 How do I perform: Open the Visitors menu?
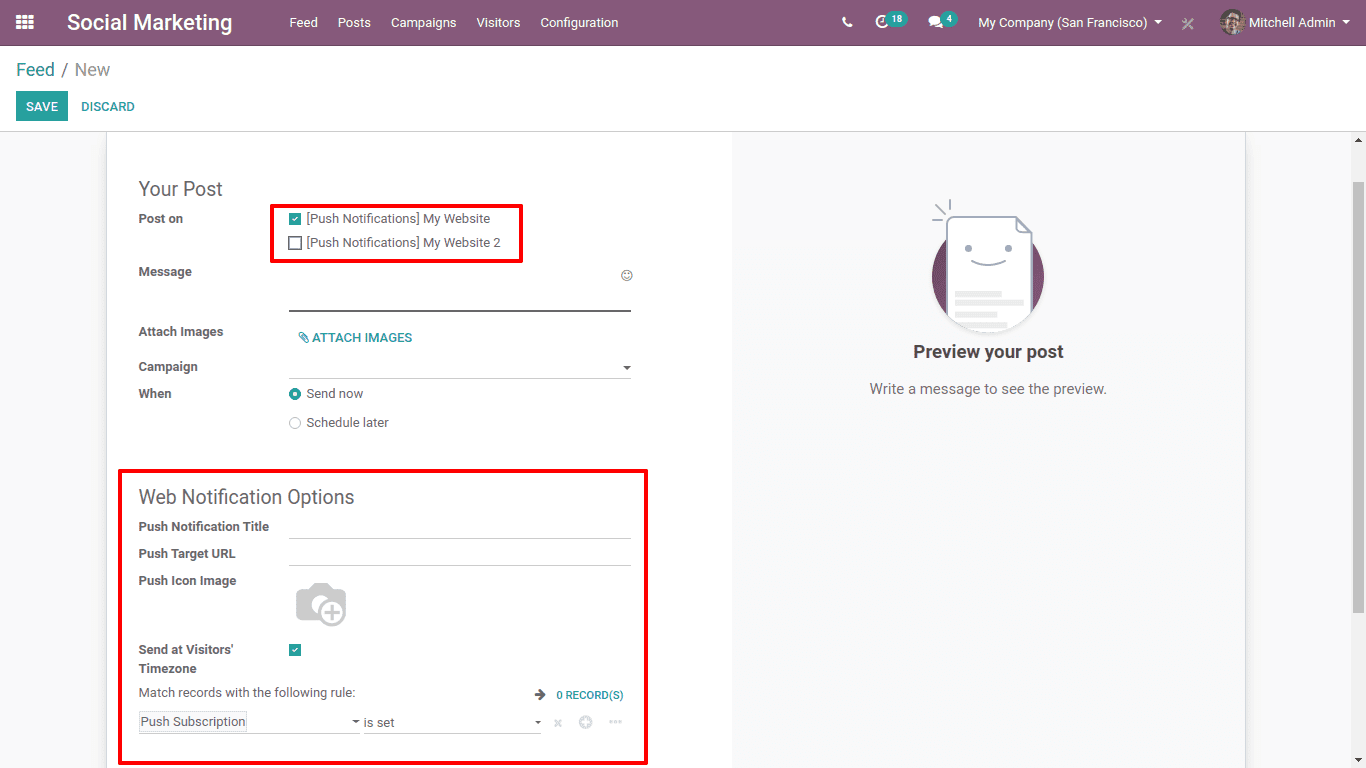pyautogui.click(x=498, y=22)
